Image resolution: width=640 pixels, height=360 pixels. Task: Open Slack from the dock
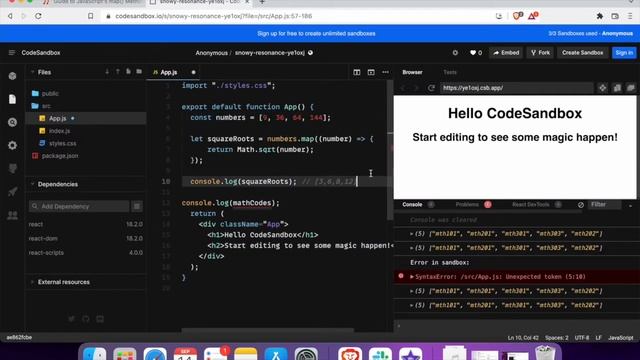[380, 353]
